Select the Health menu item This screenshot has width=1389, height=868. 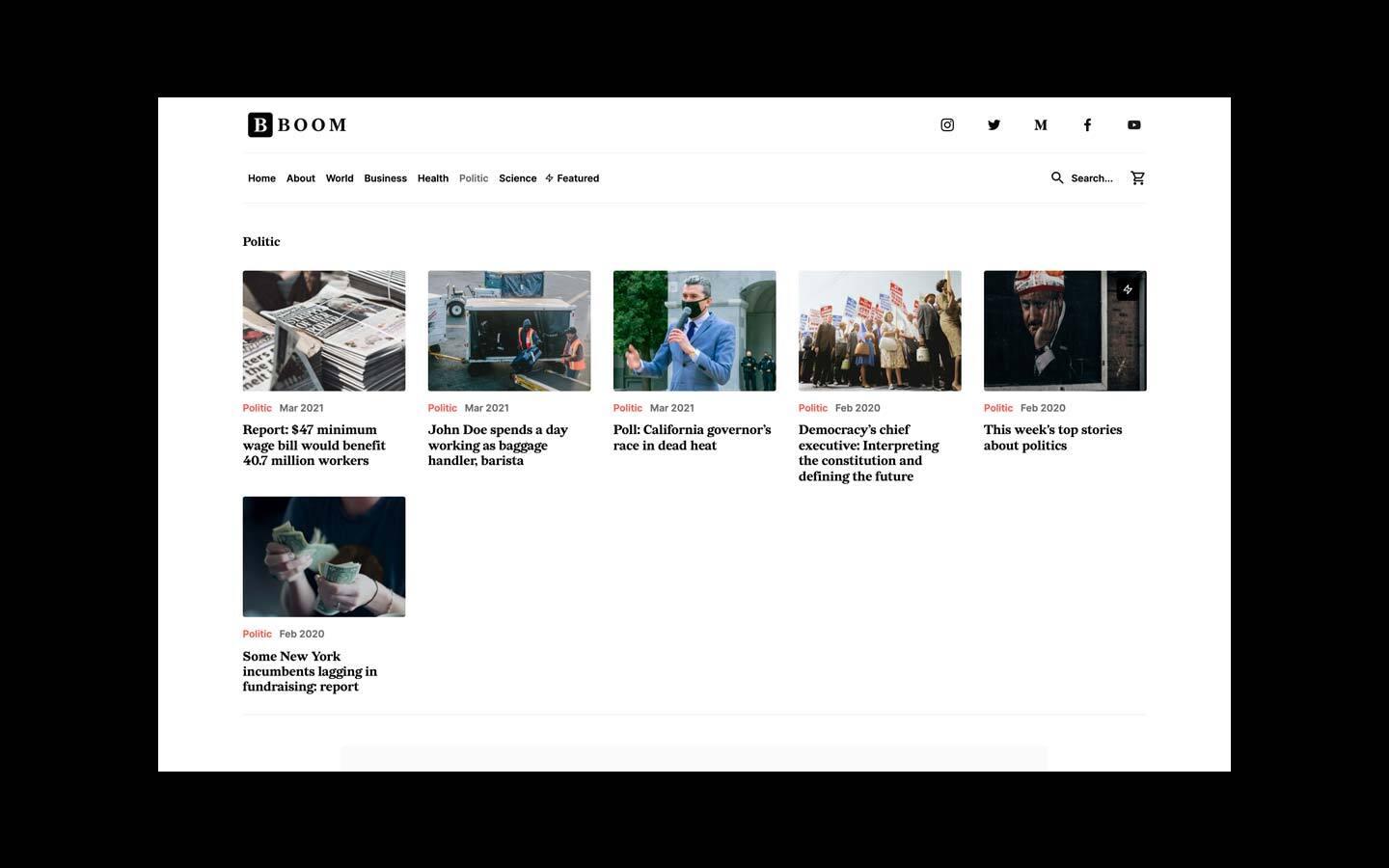[432, 178]
